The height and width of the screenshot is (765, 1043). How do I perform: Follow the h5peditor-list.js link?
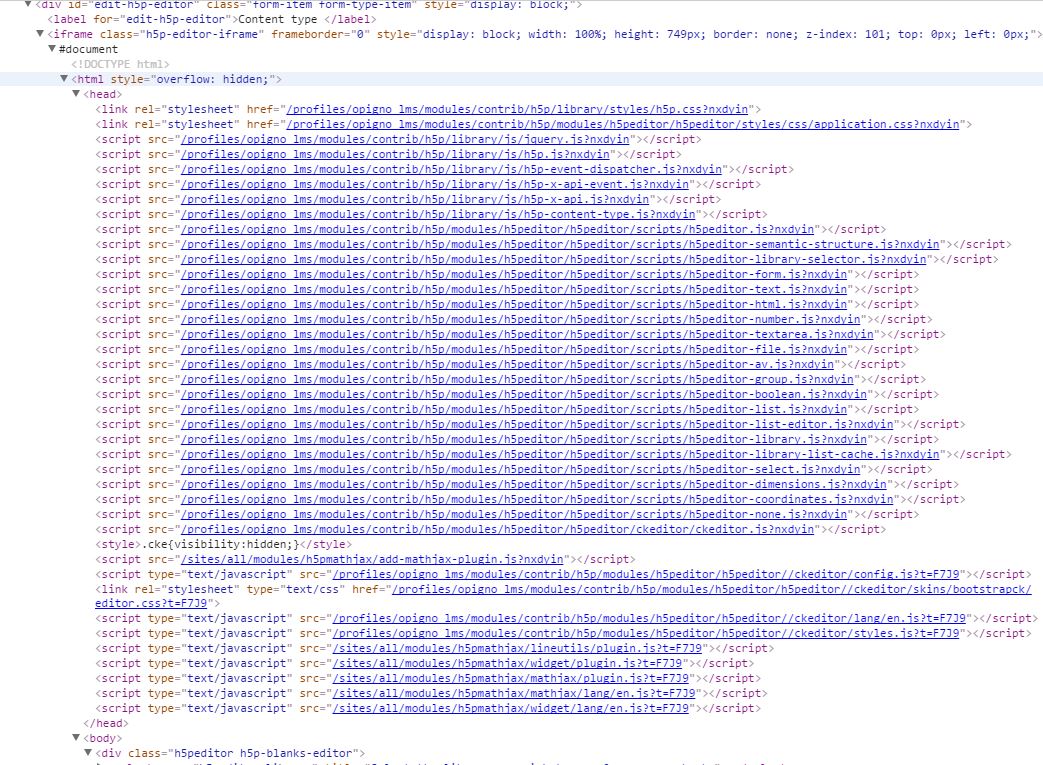coord(514,409)
